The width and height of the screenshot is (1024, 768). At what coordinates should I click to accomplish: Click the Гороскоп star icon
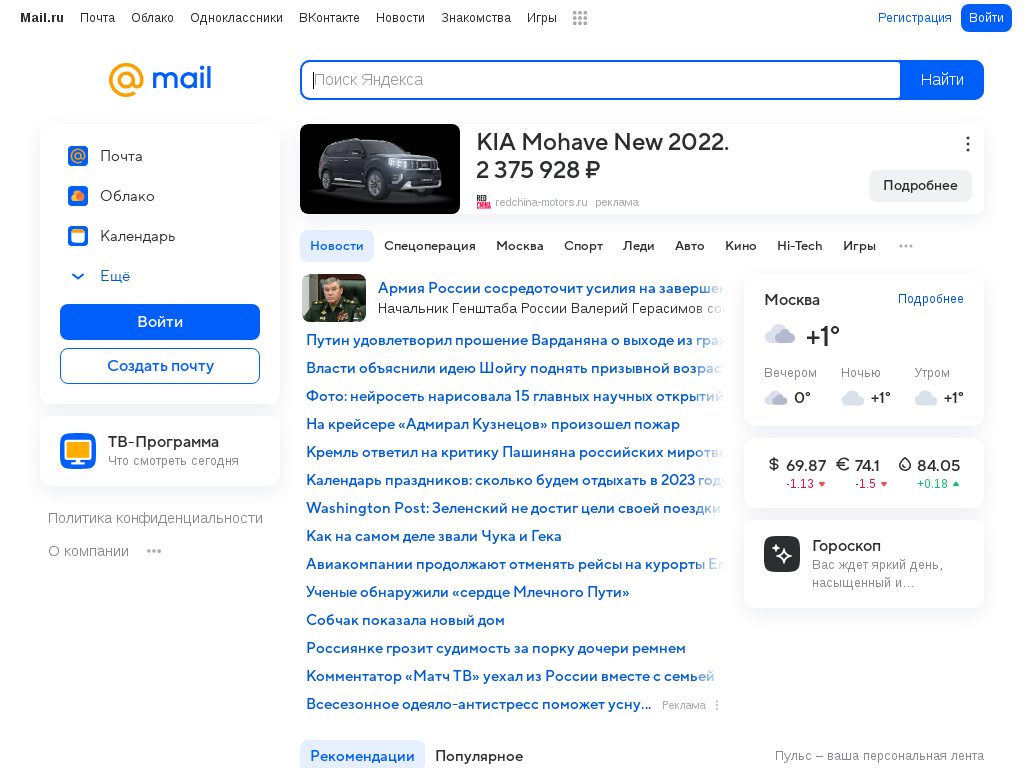pos(782,554)
